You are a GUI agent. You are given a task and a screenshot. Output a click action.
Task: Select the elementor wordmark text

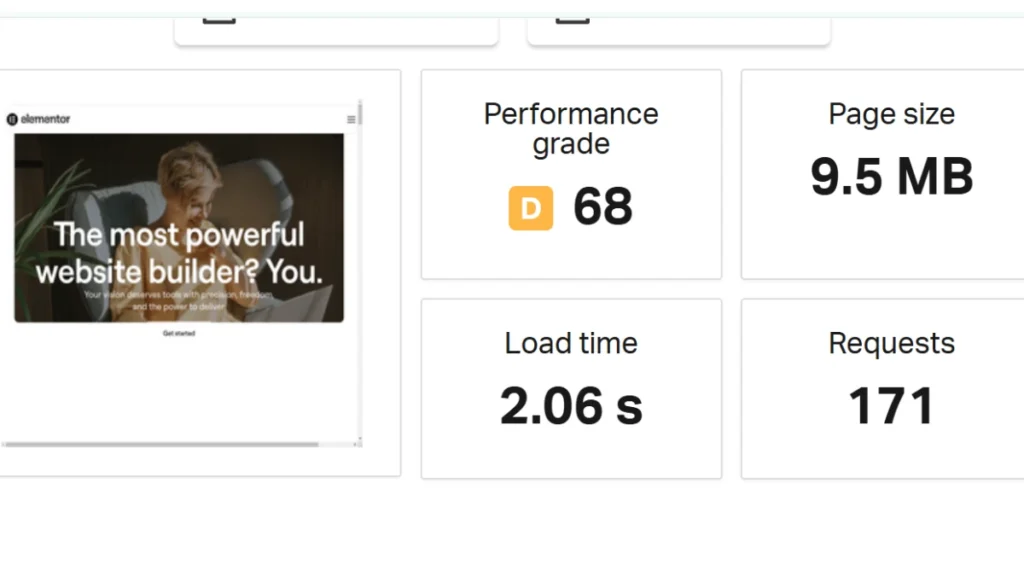[45, 118]
